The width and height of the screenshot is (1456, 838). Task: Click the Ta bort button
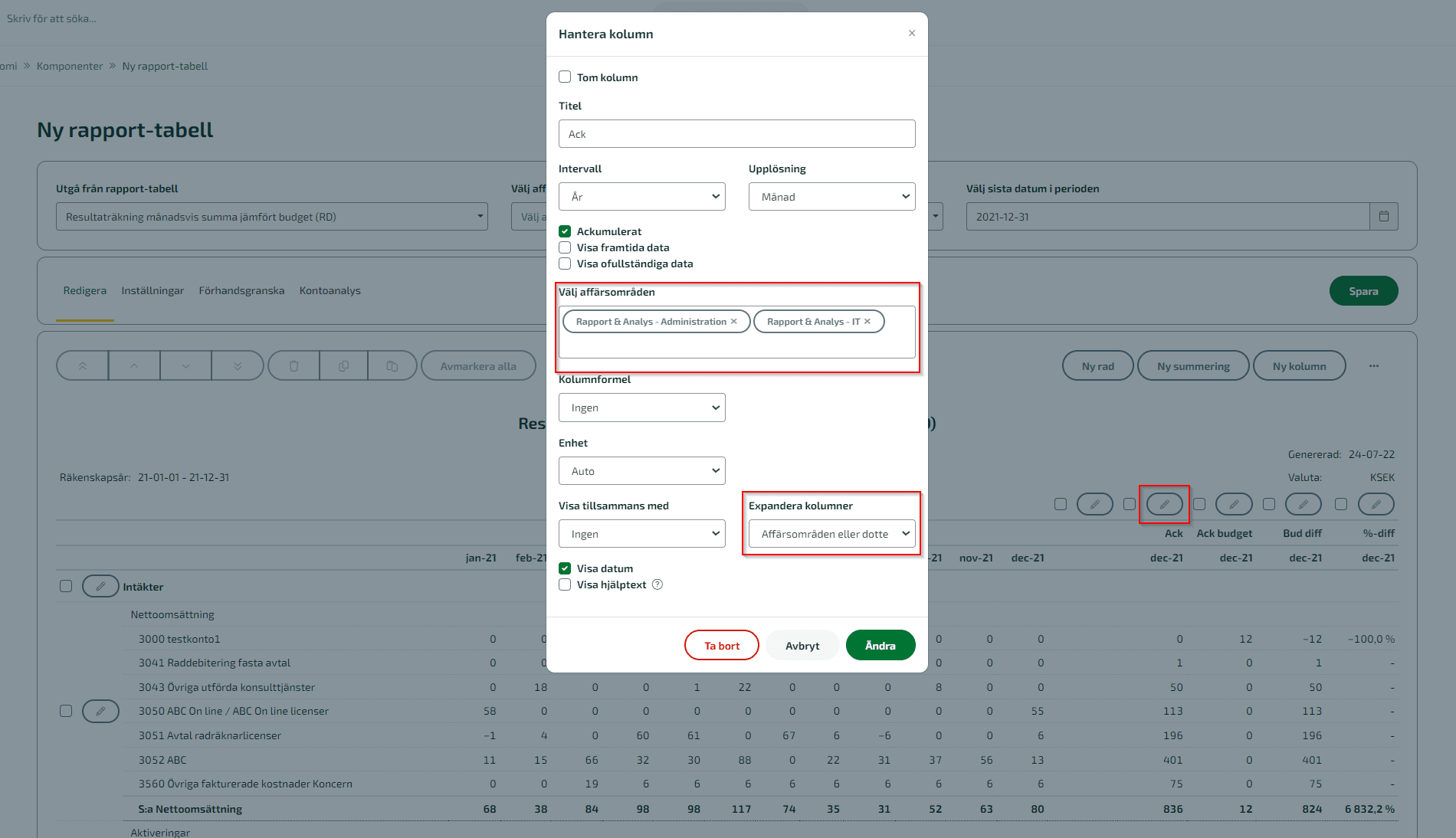pos(722,645)
